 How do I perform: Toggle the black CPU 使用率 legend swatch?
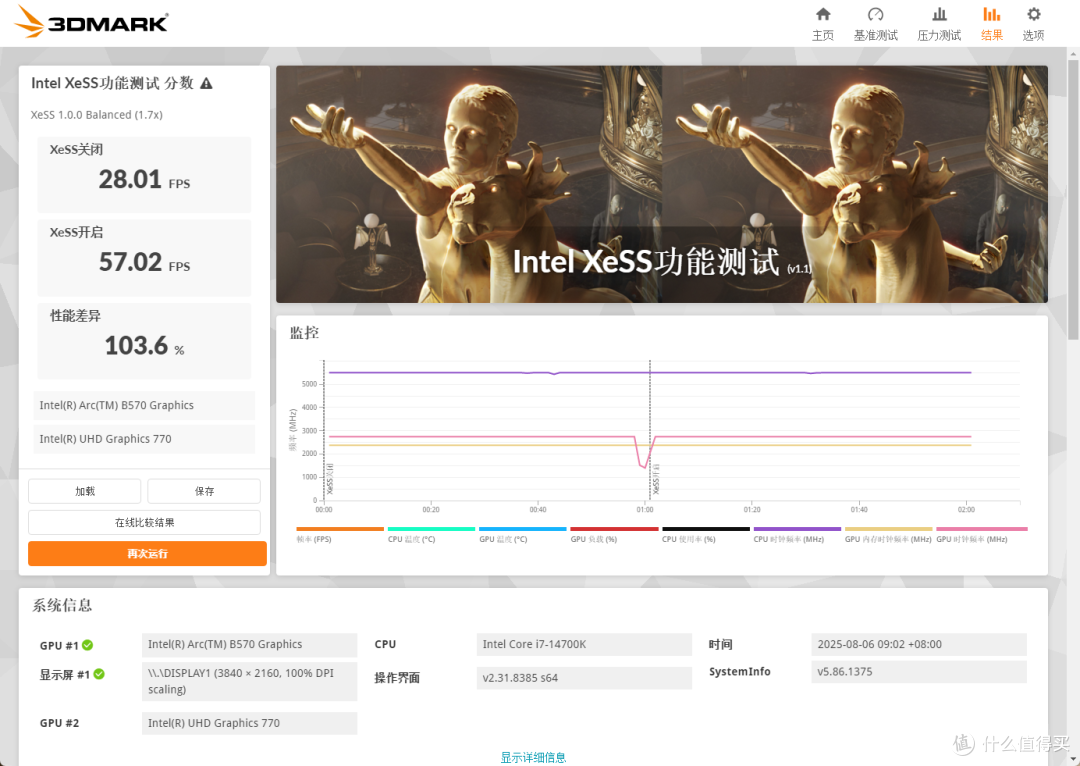tap(706, 529)
